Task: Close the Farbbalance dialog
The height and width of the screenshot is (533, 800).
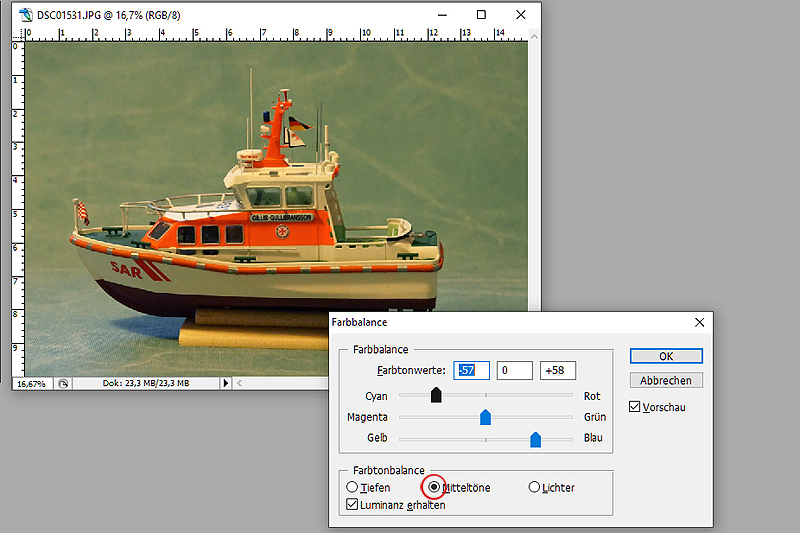Action: tap(699, 322)
